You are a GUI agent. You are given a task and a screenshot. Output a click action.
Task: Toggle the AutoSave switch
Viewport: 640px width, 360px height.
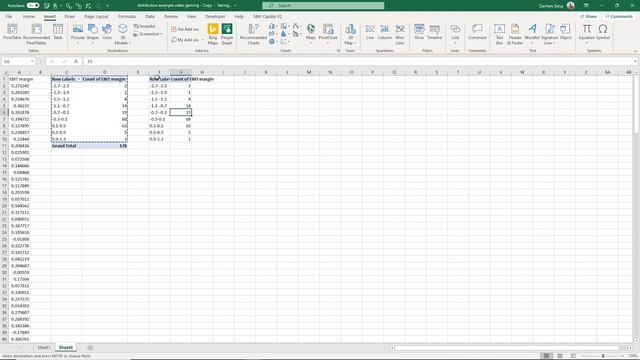(x=33, y=5)
